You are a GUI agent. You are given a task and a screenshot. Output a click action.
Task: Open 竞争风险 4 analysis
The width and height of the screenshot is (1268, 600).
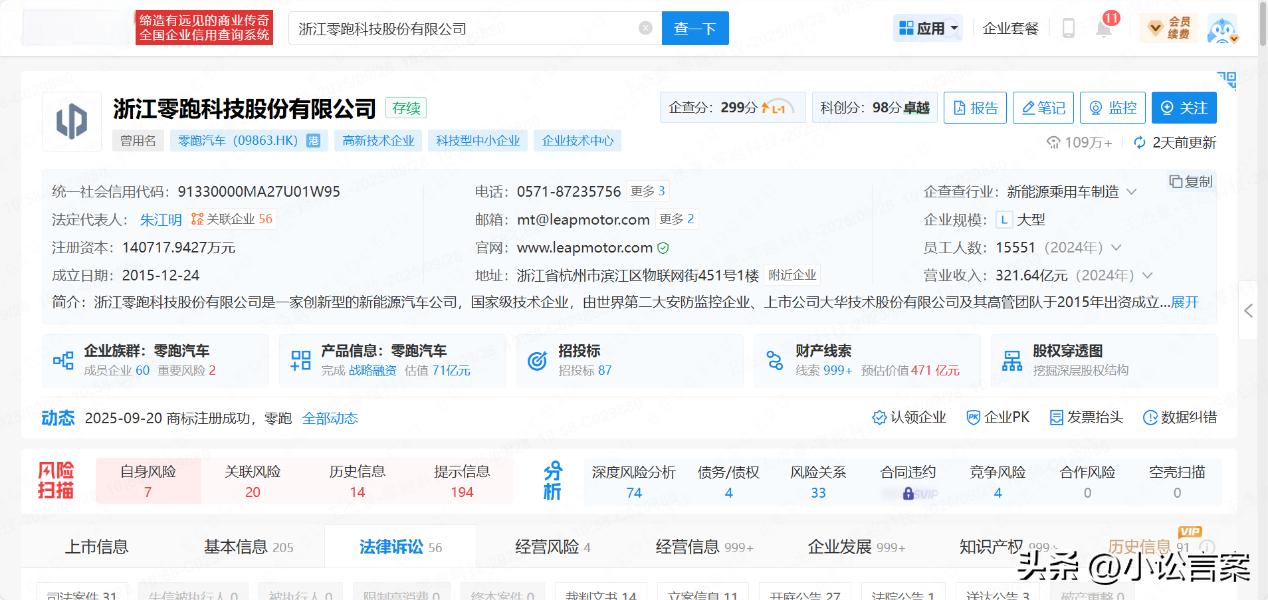pyautogui.click(x=998, y=481)
